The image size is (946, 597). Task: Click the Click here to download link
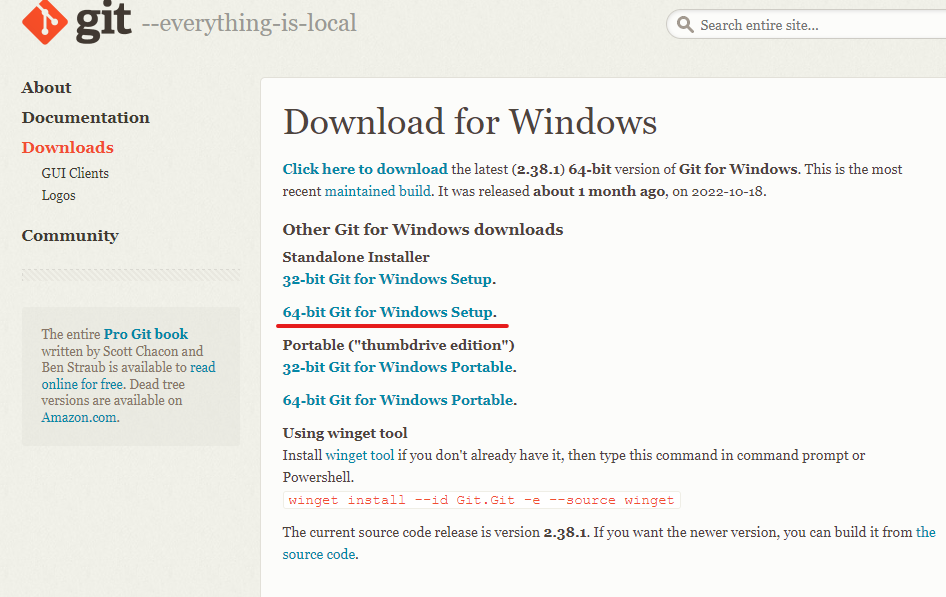pyautogui.click(x=365, y=169)
